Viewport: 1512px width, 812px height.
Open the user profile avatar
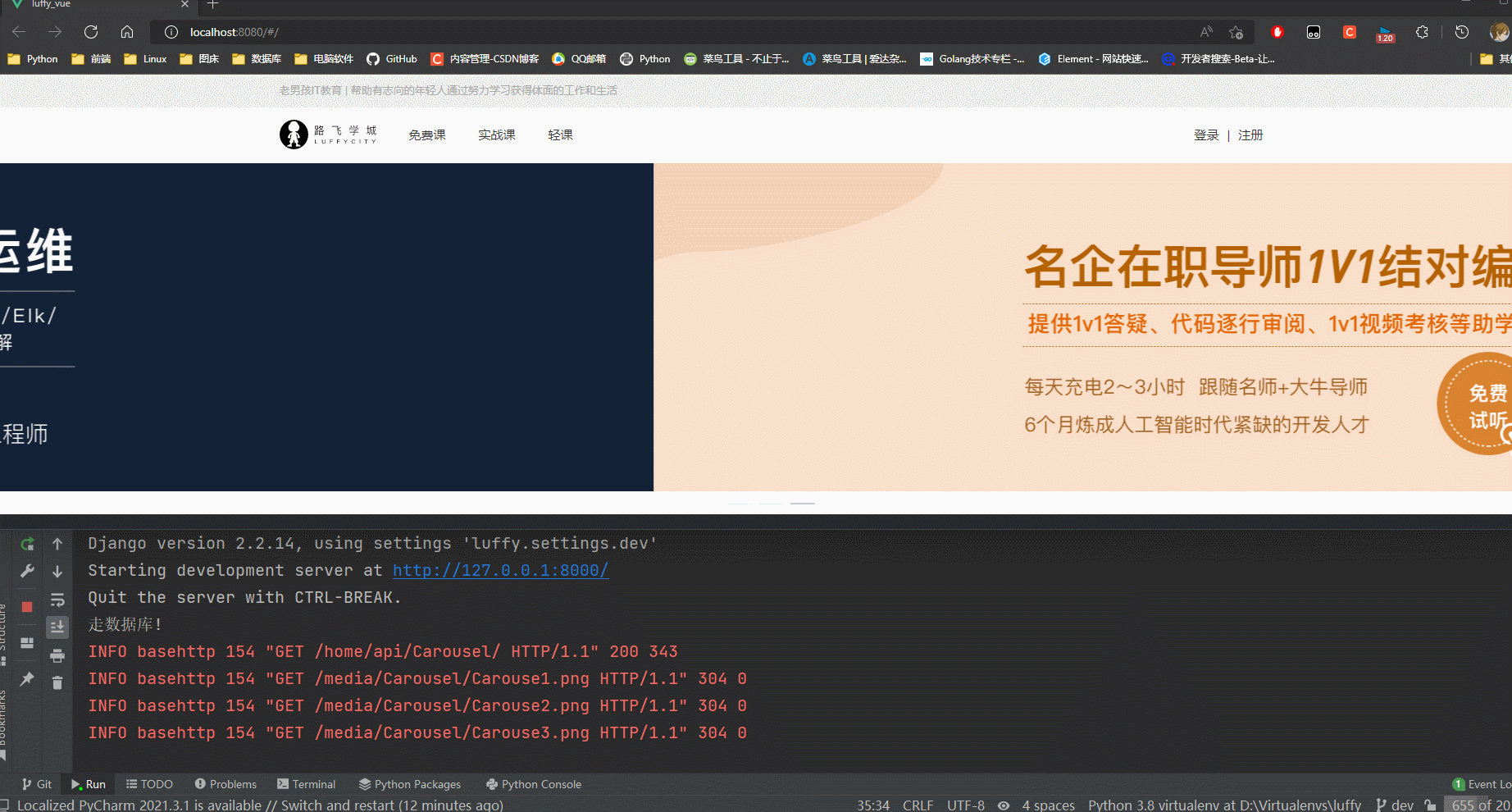coord(1499,32)
